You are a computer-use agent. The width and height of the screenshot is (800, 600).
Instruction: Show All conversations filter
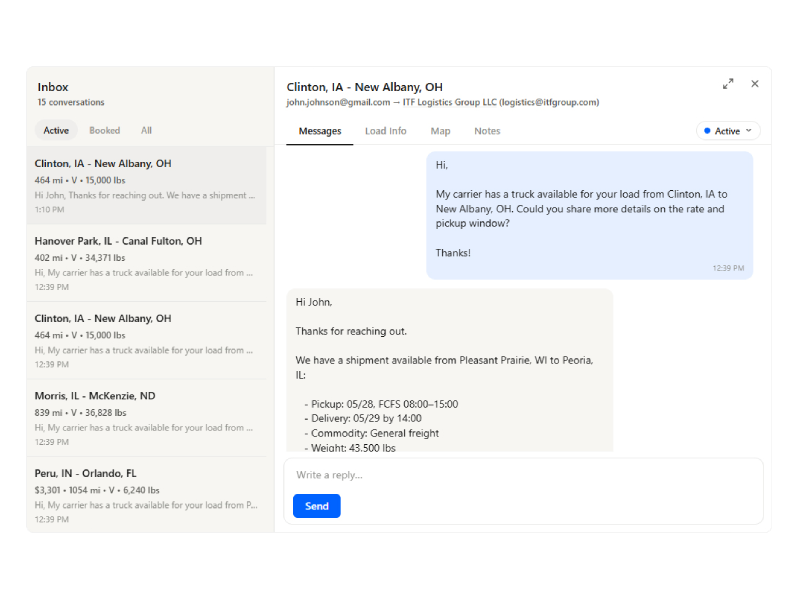(x=146, y=131)
